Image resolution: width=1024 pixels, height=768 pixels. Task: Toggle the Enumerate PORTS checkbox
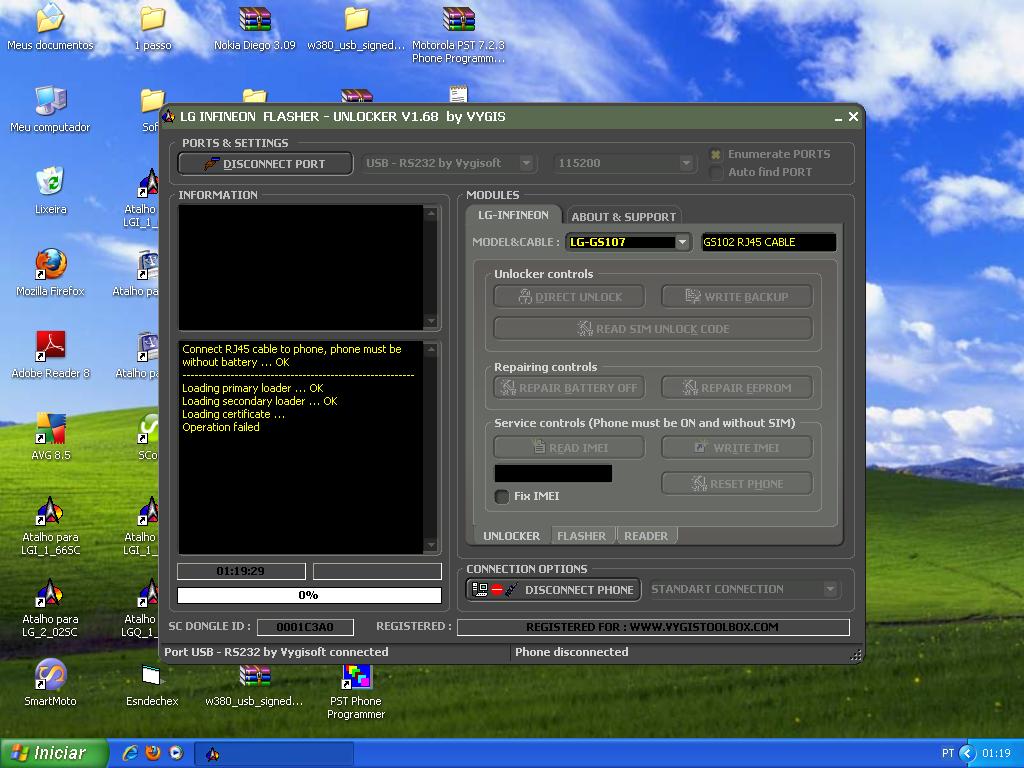716,155
